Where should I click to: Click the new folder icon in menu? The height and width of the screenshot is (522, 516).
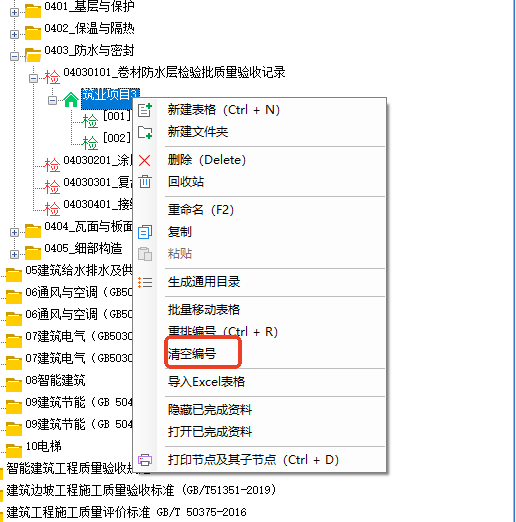pyautogui.click(x=145, y=132)
